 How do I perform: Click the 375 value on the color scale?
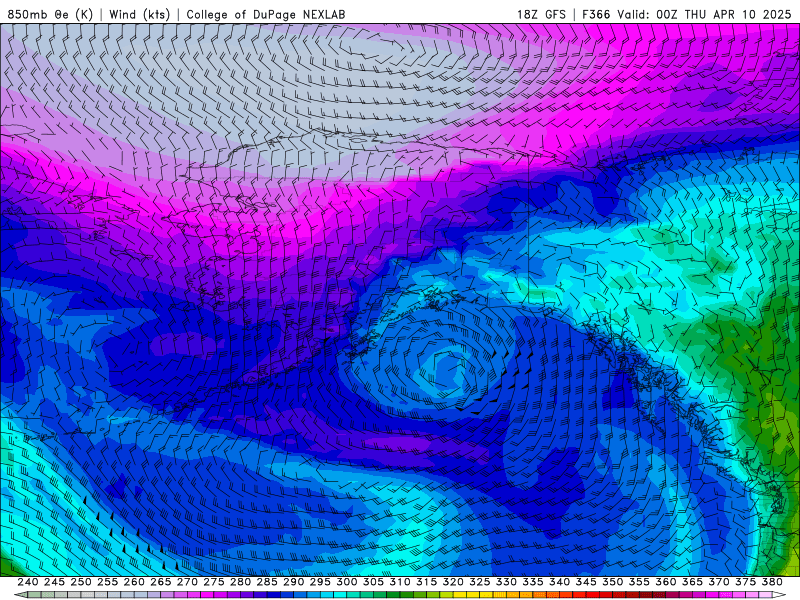(745, 582)
